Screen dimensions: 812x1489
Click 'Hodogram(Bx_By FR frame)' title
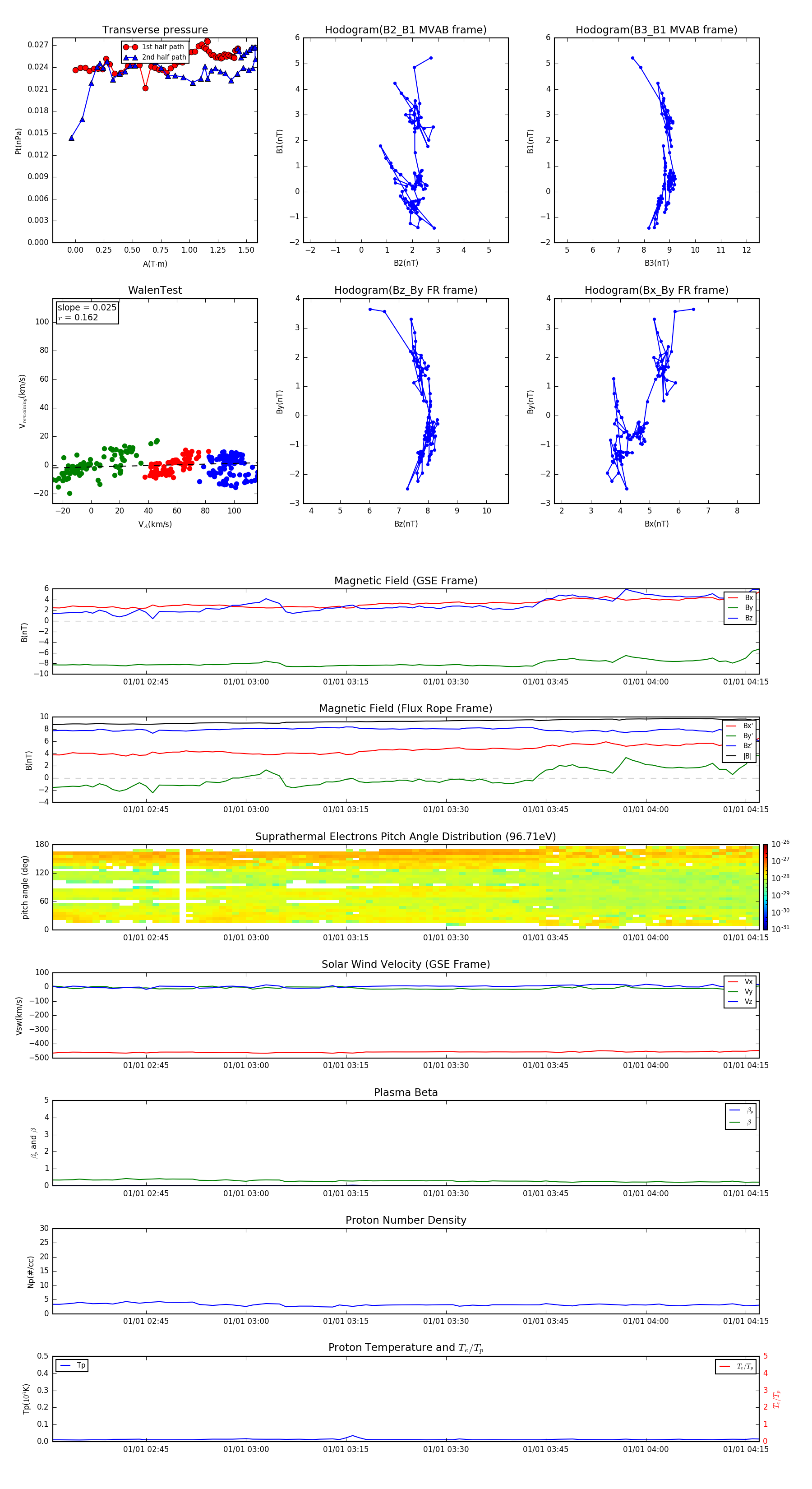(x=656, y=290)
